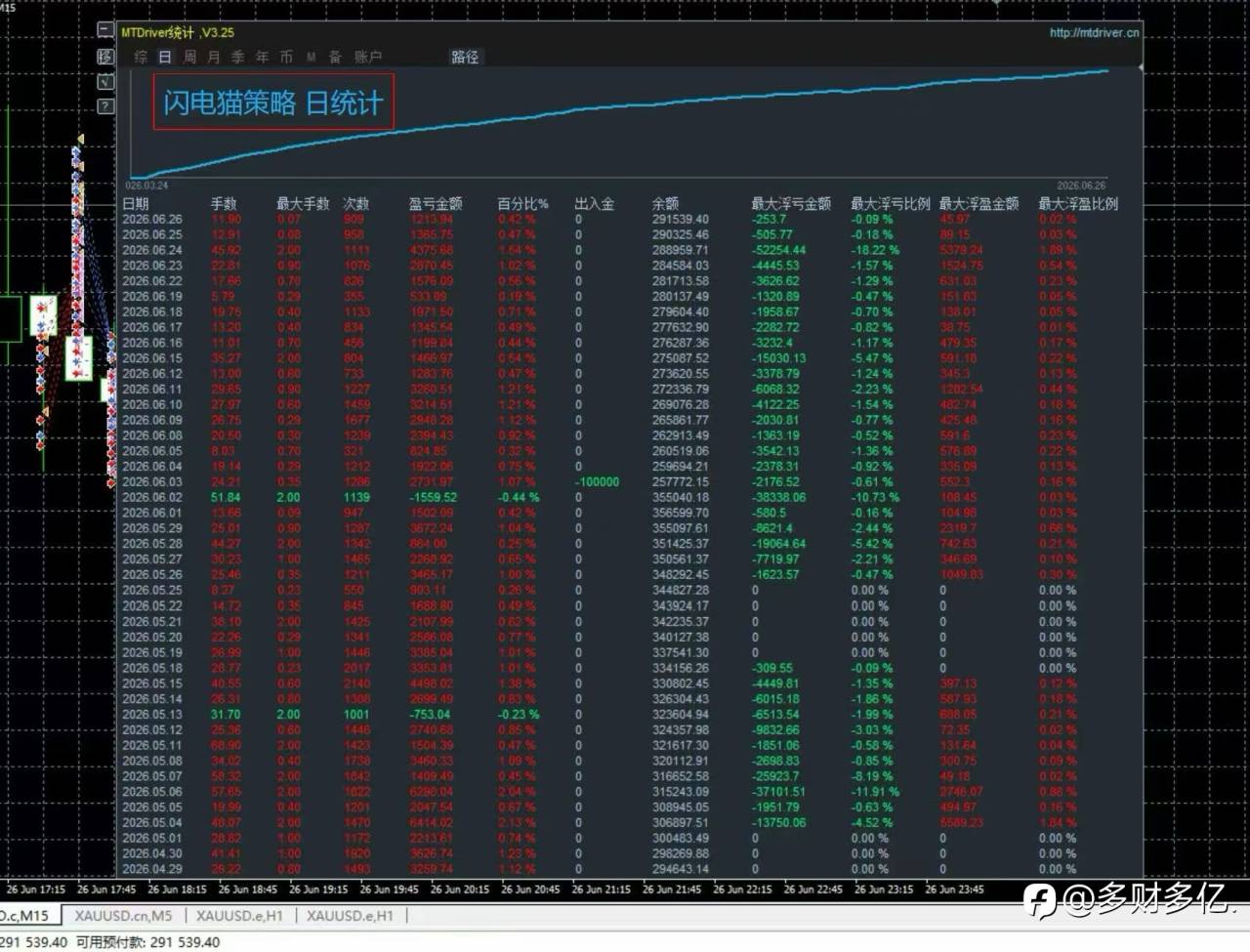
Task: Open the 月 monthly statistics tab
Action: (214, 57)
